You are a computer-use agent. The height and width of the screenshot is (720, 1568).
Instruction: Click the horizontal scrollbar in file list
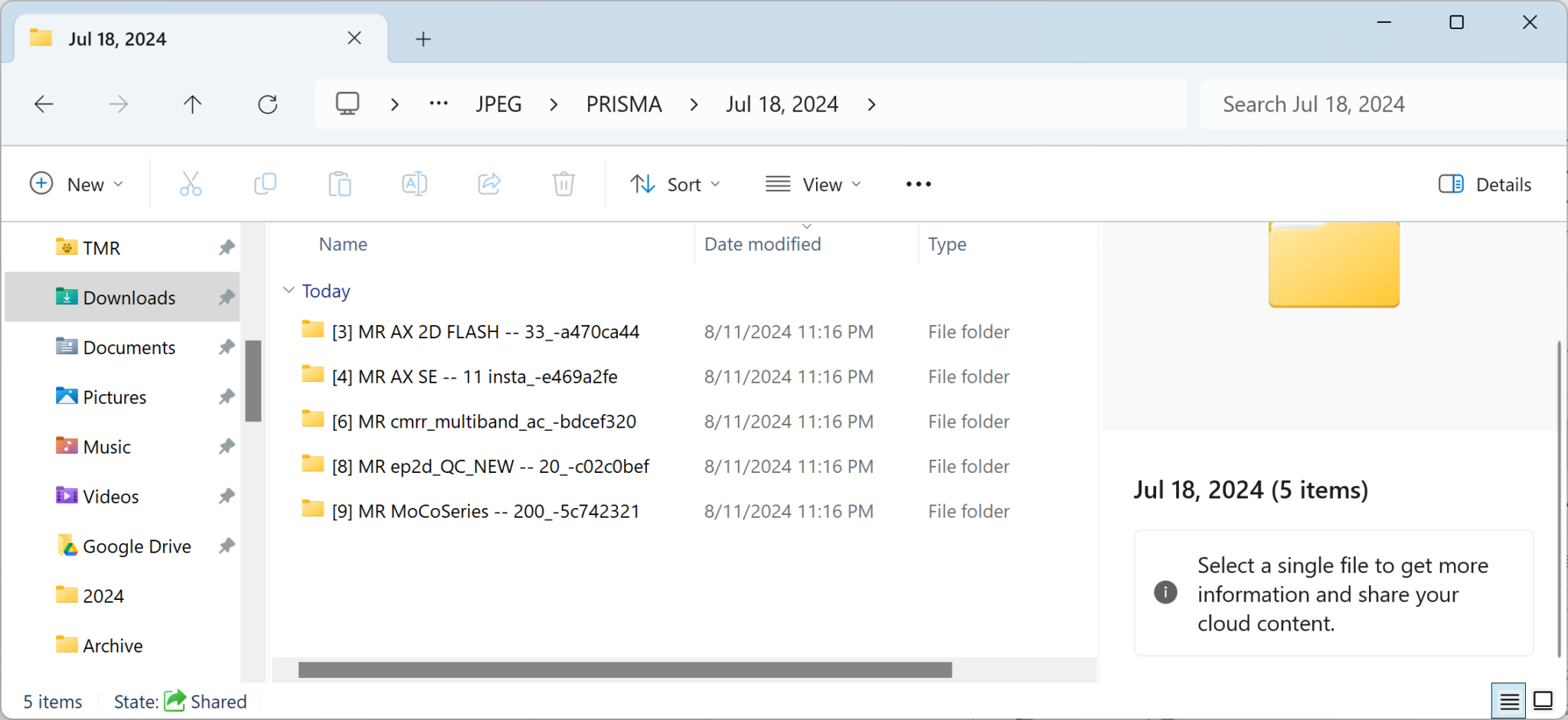pos(625,670)
